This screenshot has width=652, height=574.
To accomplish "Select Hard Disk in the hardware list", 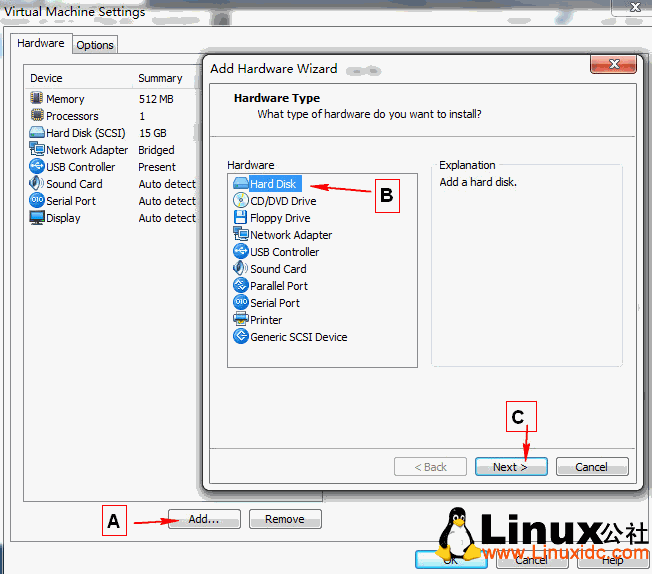I will [x=272, y=184].
